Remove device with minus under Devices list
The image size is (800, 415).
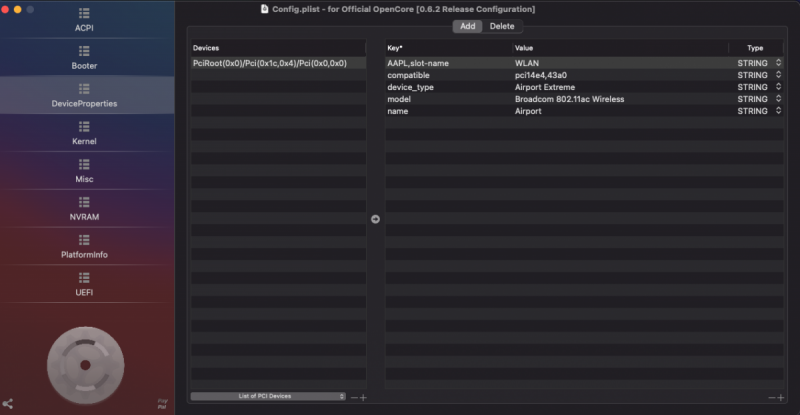coord(354,397)
